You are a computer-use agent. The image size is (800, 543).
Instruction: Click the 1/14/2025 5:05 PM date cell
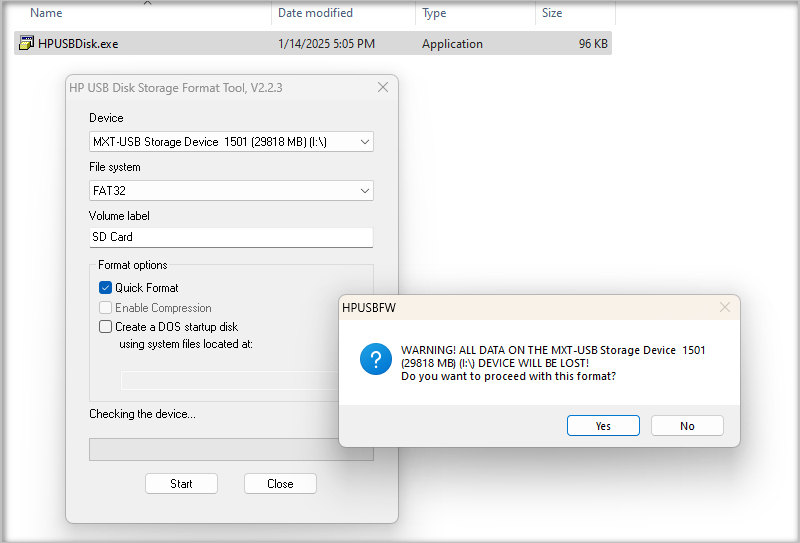[327, 44]
